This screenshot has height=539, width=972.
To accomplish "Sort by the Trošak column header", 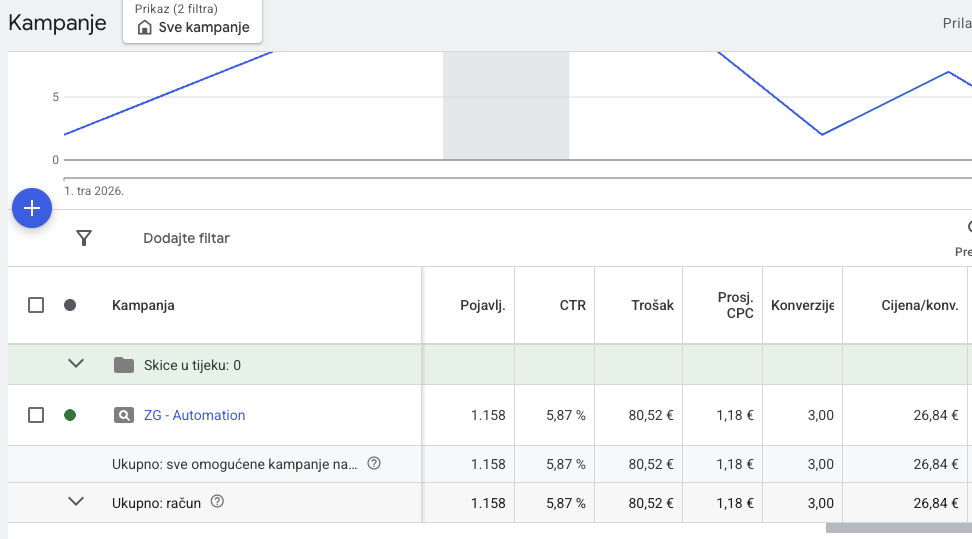I will (x=652, y=305).
